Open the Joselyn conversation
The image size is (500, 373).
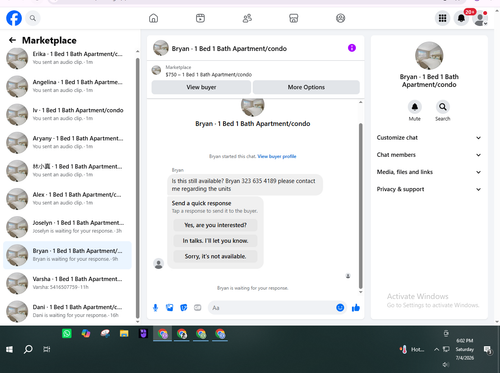tap(67, 227)
